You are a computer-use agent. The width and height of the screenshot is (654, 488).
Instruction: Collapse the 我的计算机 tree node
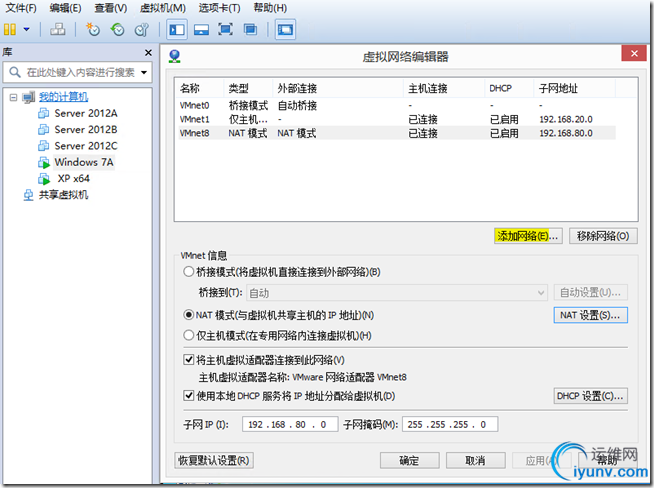pos(13,97)
